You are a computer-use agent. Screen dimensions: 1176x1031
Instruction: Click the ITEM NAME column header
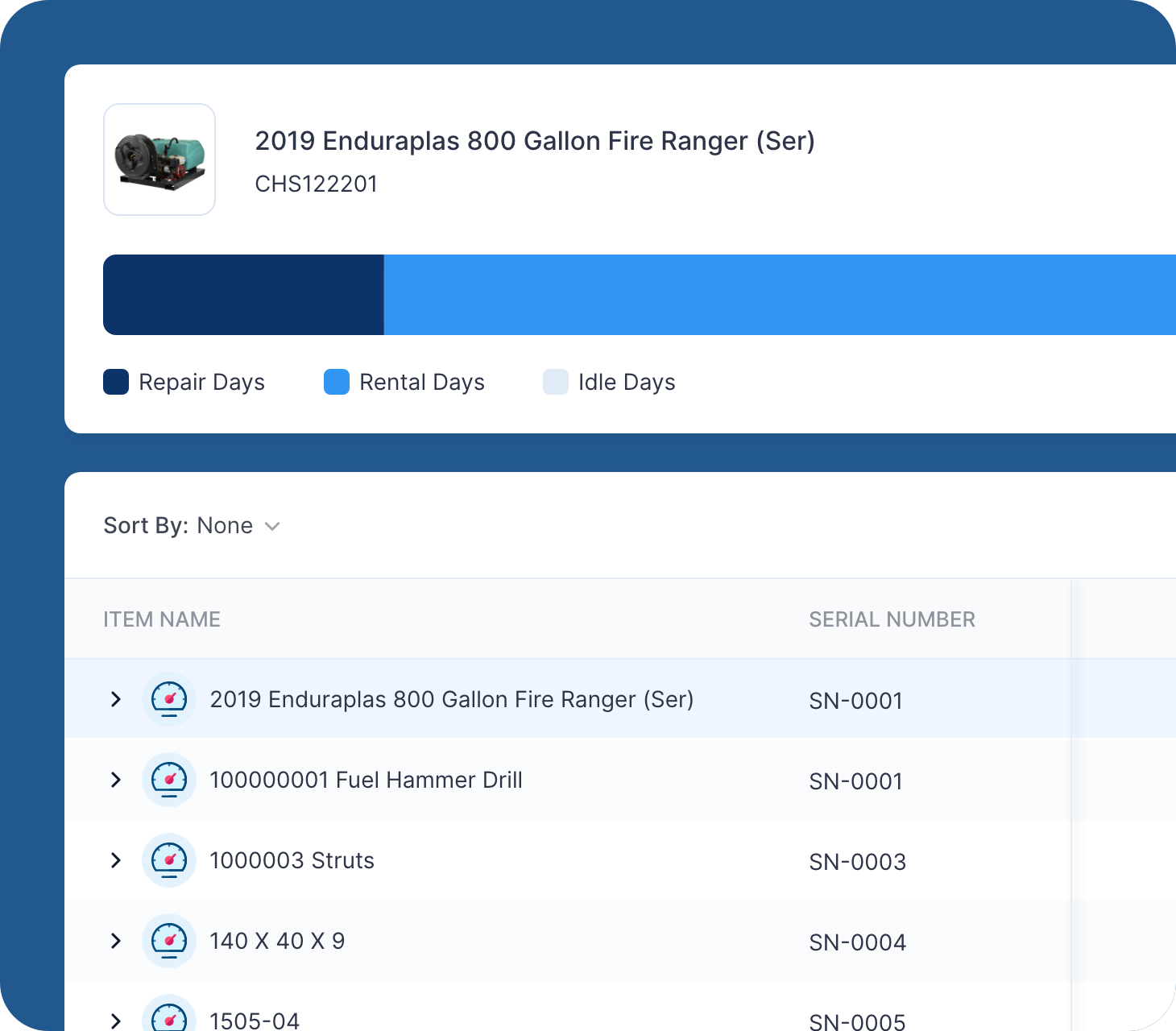(162, 619)
